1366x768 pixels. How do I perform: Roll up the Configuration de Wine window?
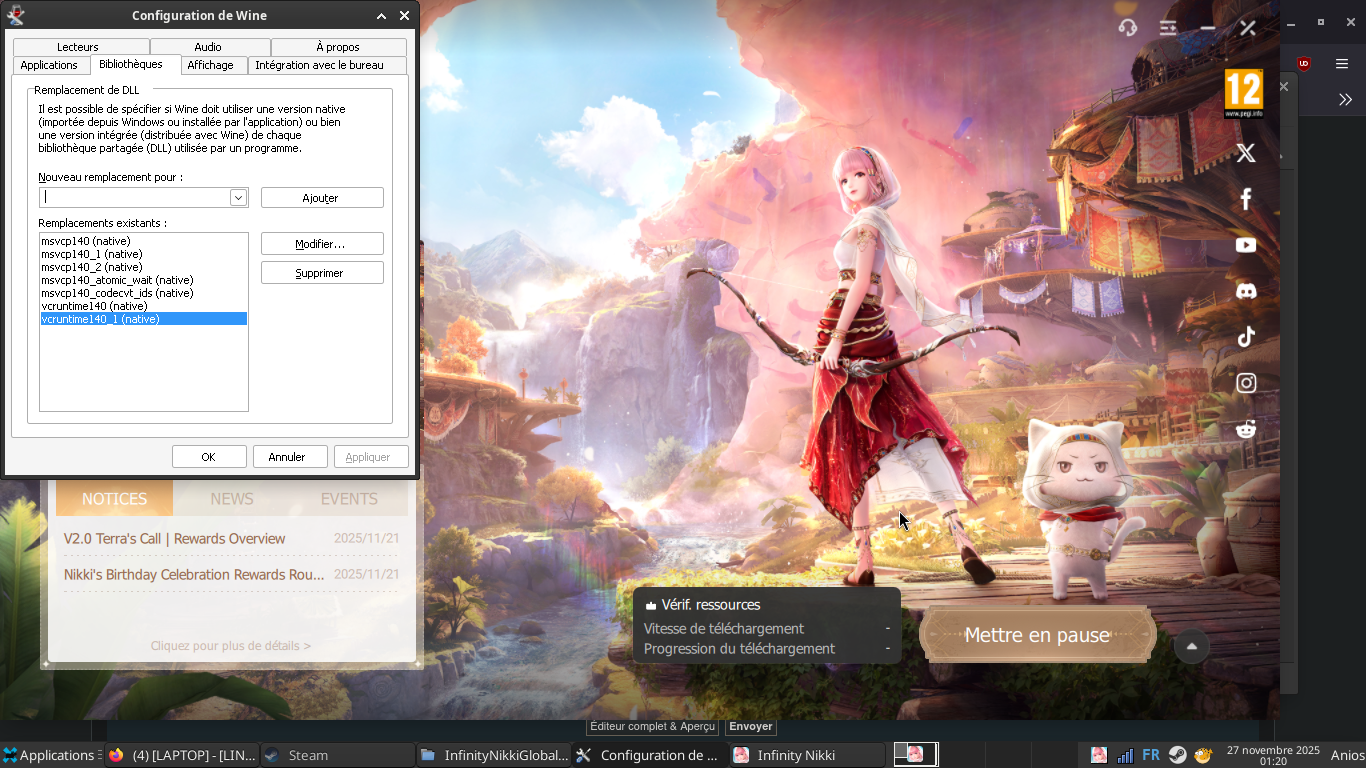(x=382, y=16)
